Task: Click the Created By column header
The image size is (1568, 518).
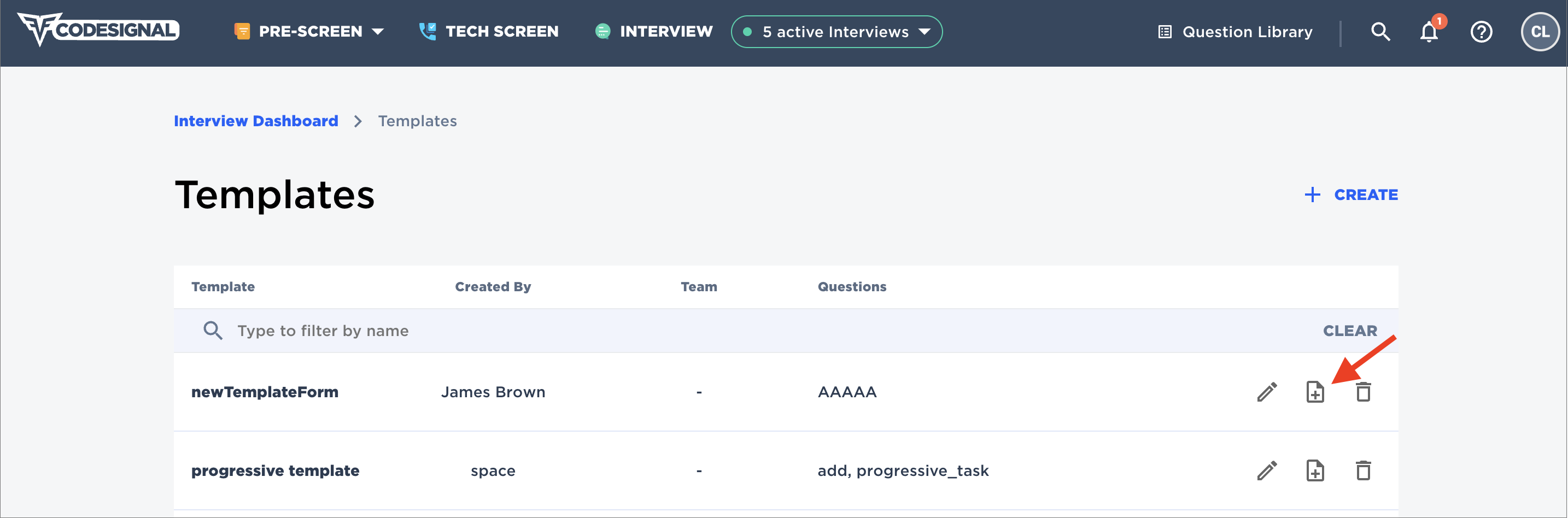Action: tap(493, 287)
